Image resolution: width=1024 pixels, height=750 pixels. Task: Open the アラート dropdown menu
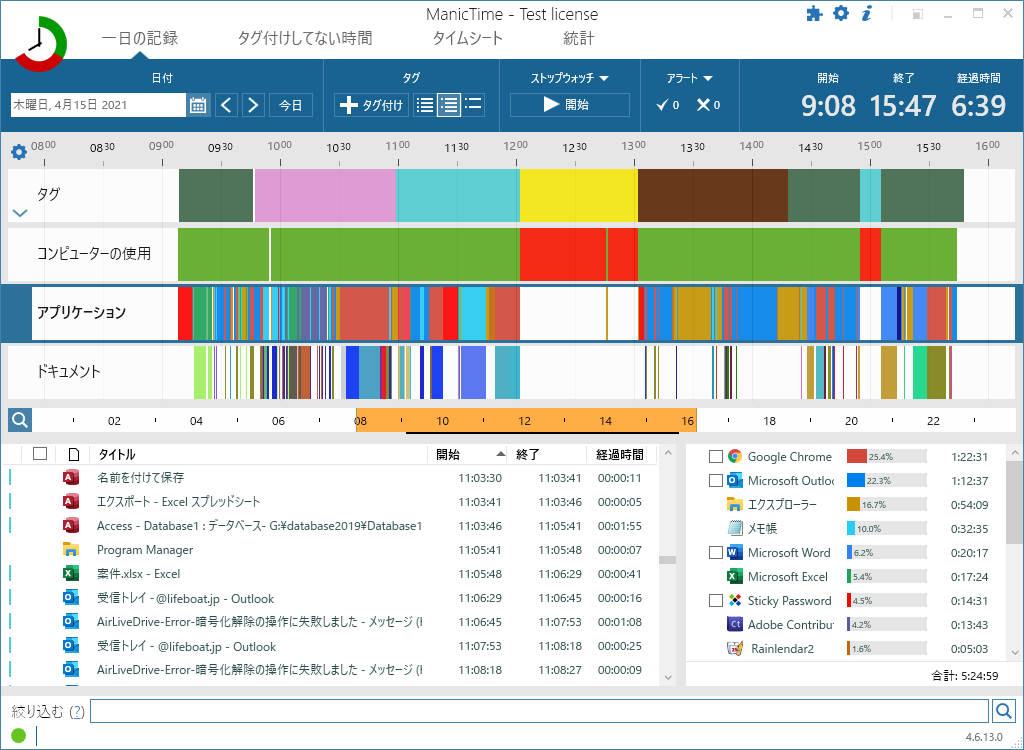(x=689, y=78)
